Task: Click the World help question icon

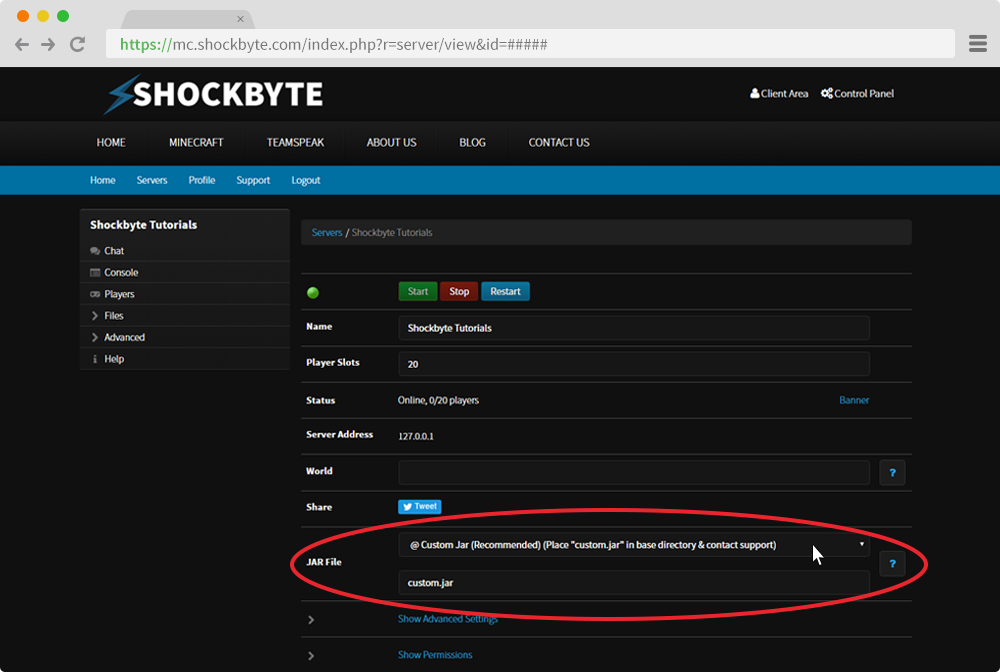Action: coord(892,472)
